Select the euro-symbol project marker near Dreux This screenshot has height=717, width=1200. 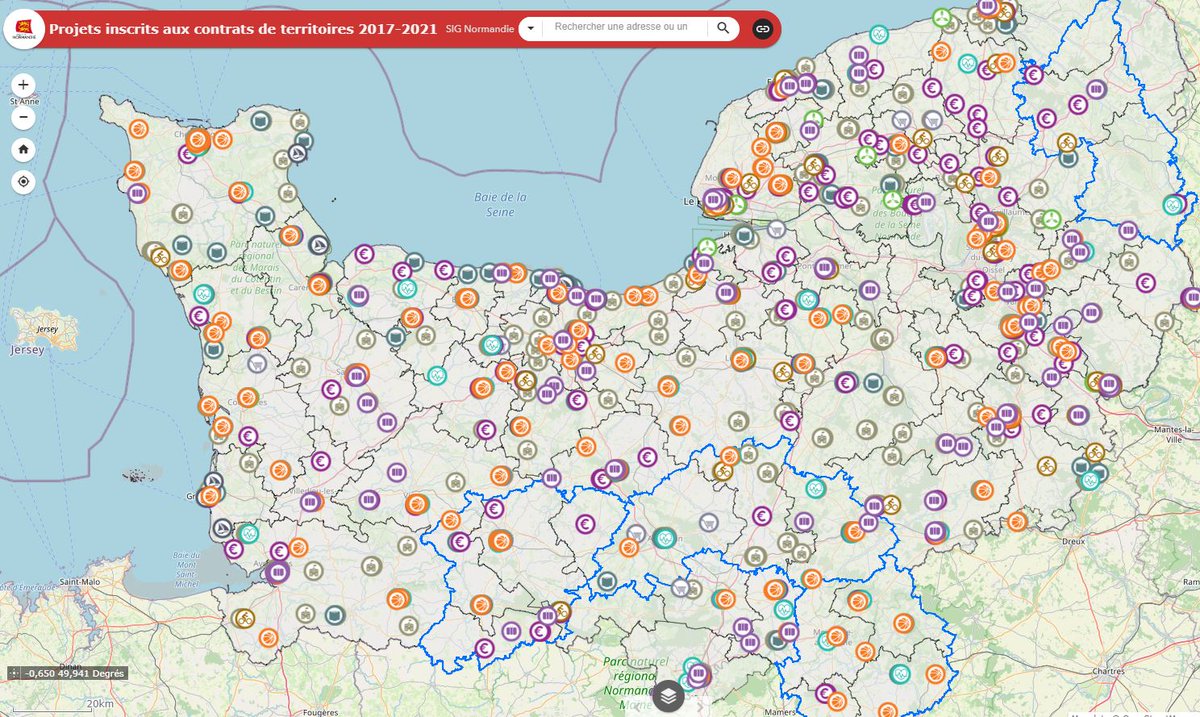(1040, 412)
